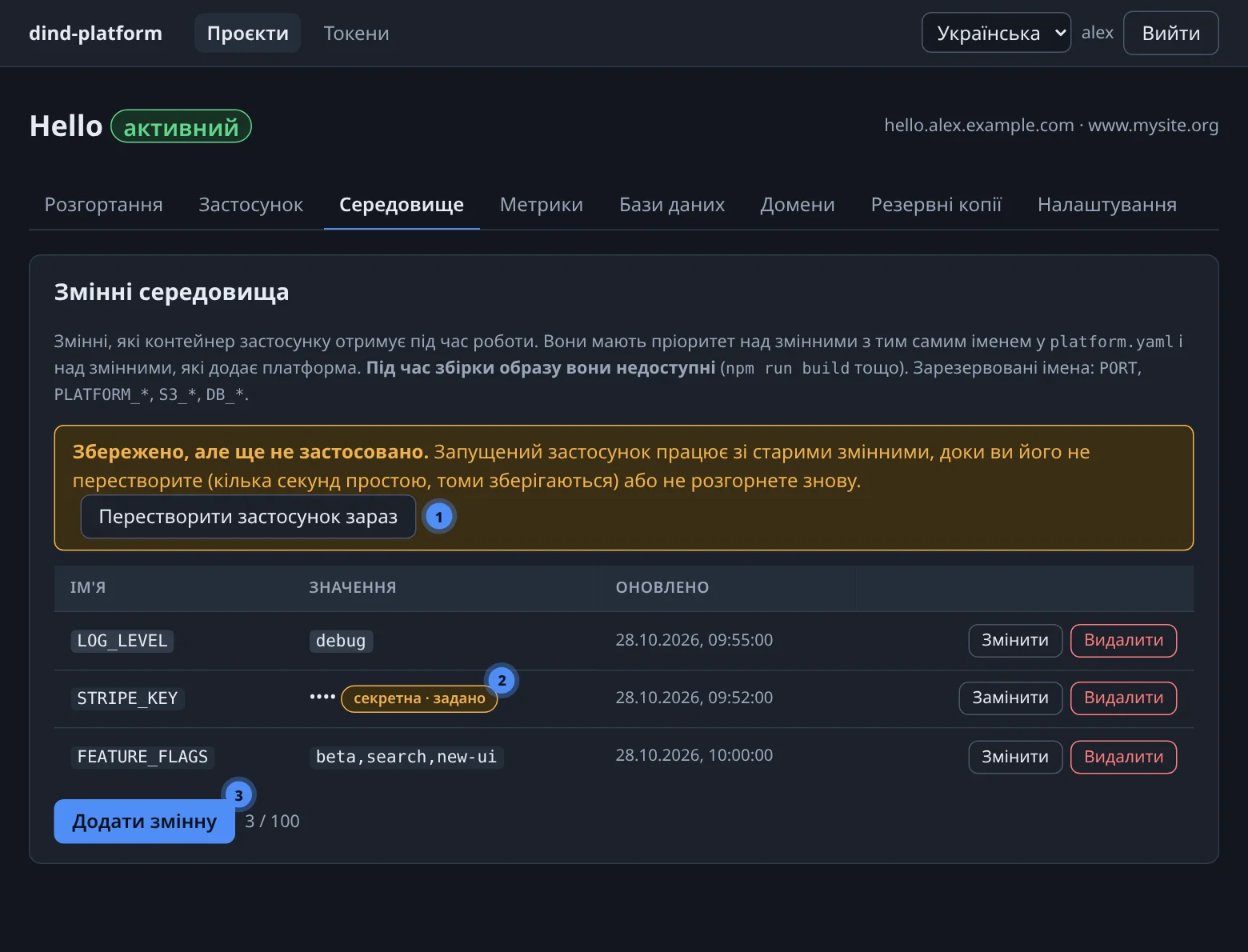Switch to the Домени tab
The height and width of the screenshot is (952, 1248).
pyautogui.click(x=798, y=205)
